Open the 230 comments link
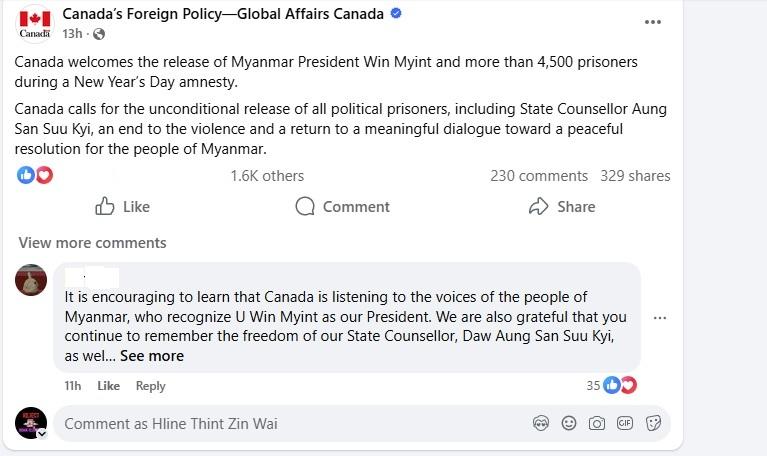The image size is (767, 456). tap(538, 176)
